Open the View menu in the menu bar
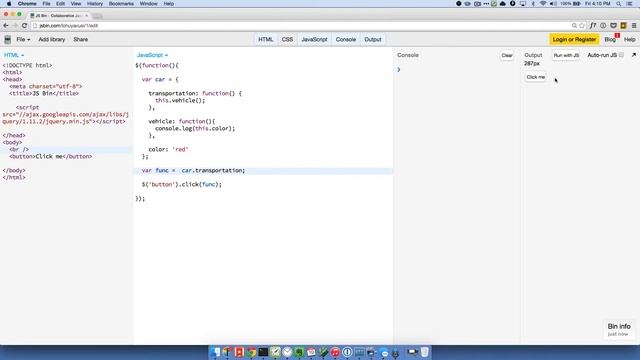The height and width of the screenshot is (360, 640). (76, 4)
